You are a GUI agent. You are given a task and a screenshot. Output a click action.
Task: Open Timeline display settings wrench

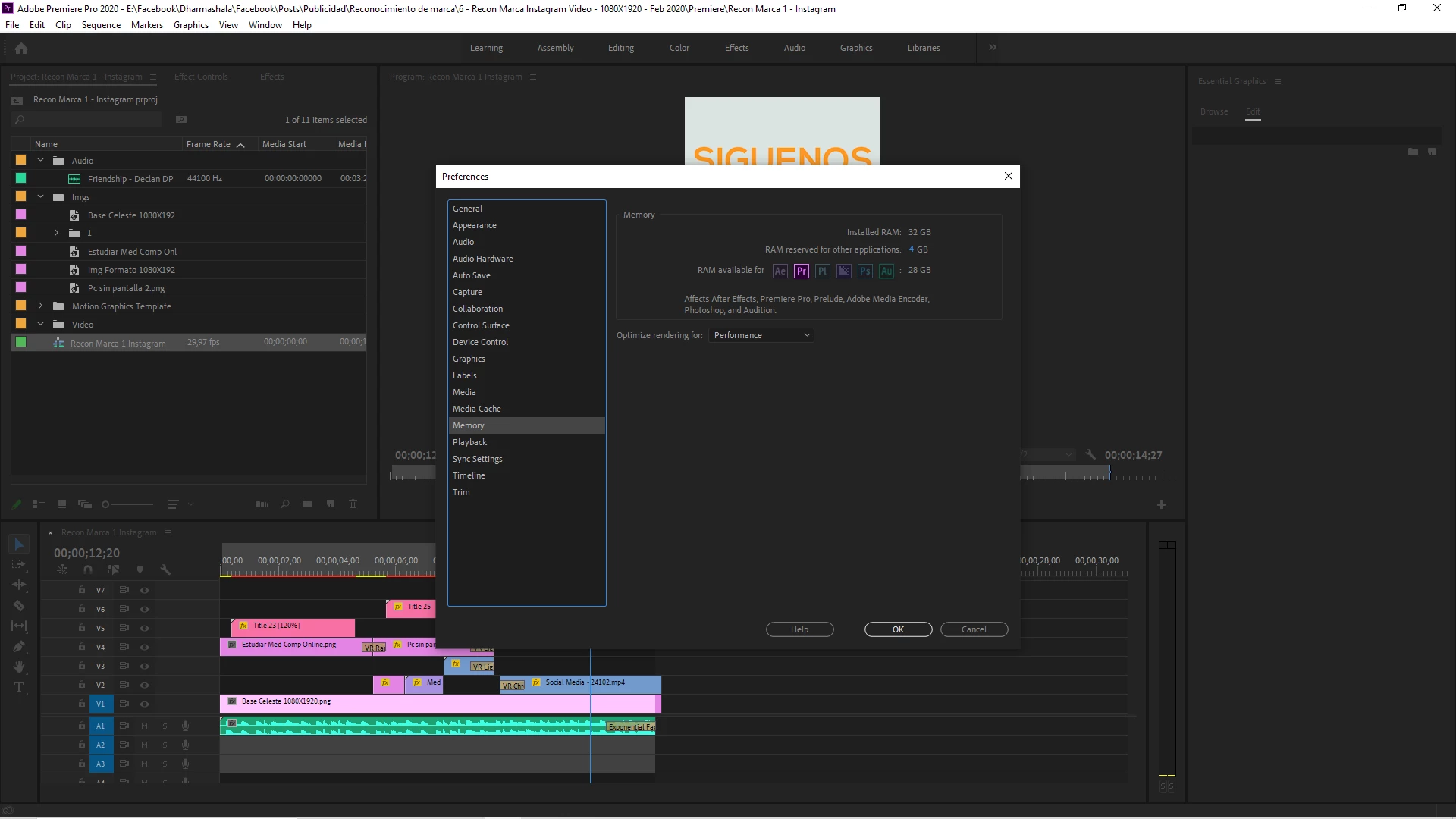pos(165,570)
